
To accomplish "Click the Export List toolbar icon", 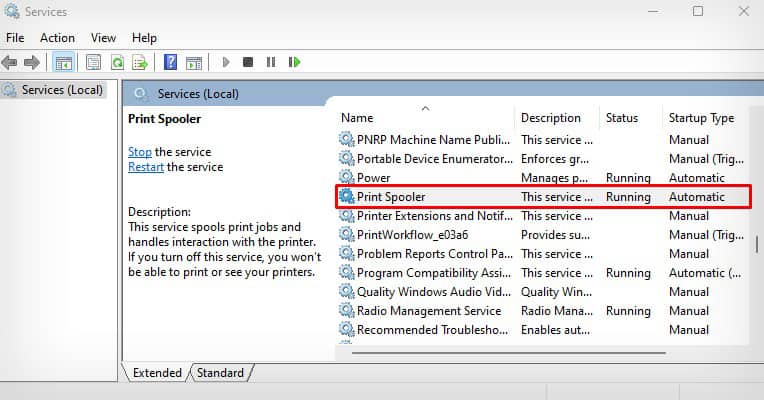I will [140, 62].
